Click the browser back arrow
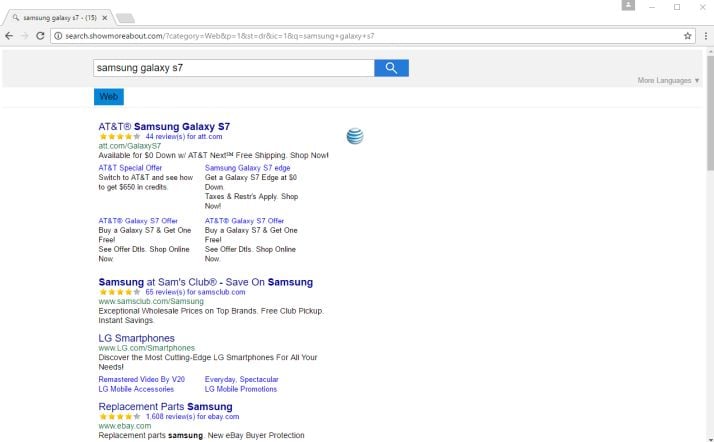The image size is (714, 442). click(9, 36)
